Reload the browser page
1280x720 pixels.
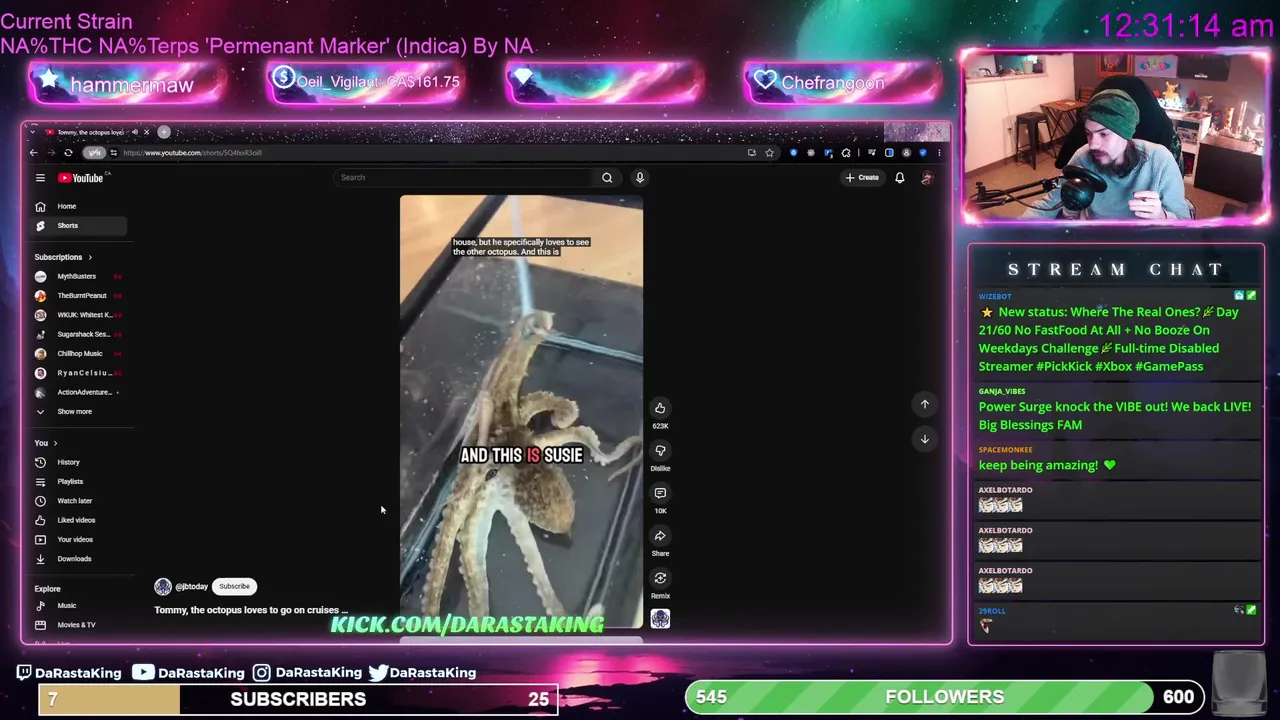(x=68, y=153)
